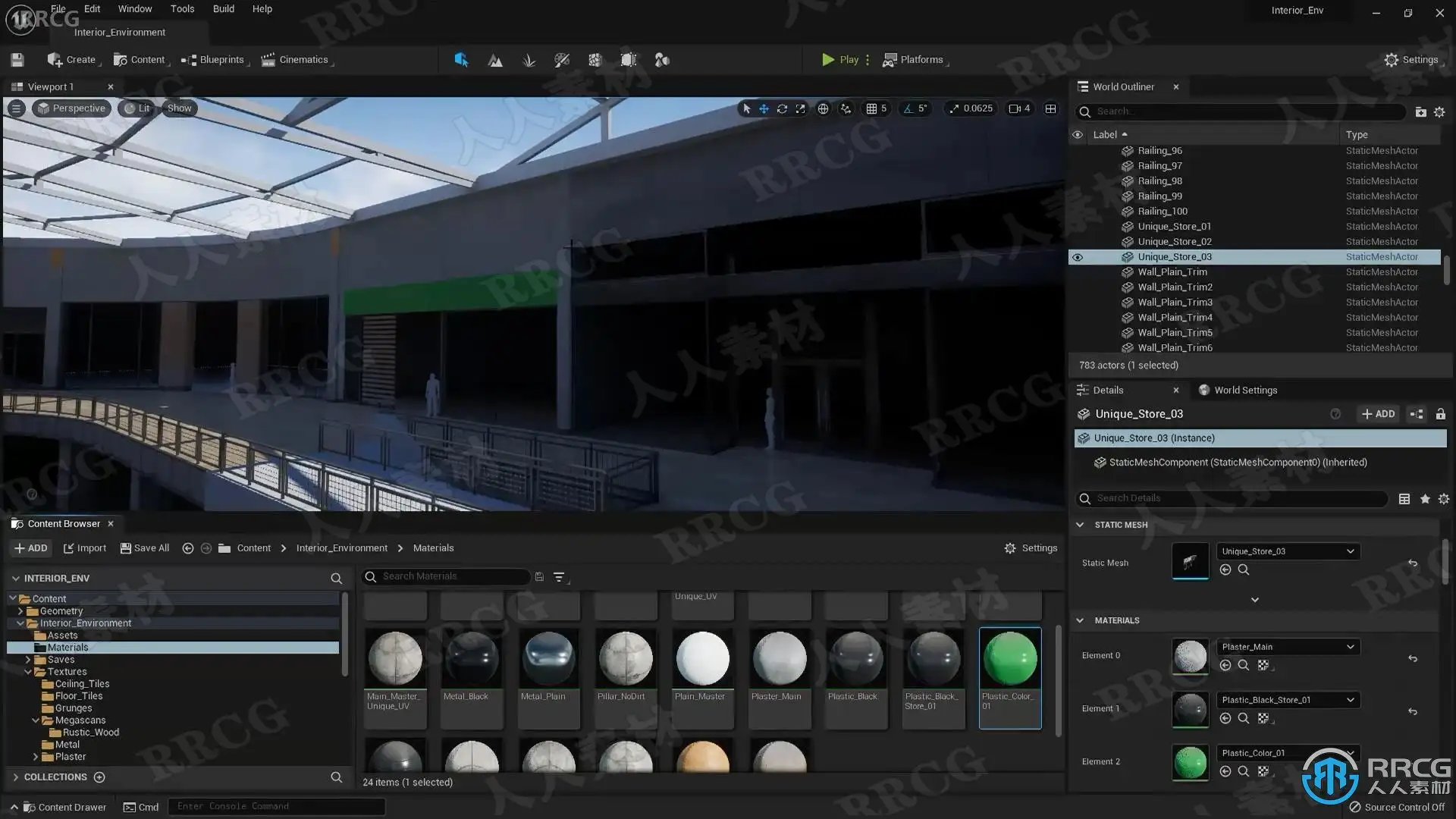1456x819 pixels.
Task: Switch to Foliage mode icon
Action: 529,60
